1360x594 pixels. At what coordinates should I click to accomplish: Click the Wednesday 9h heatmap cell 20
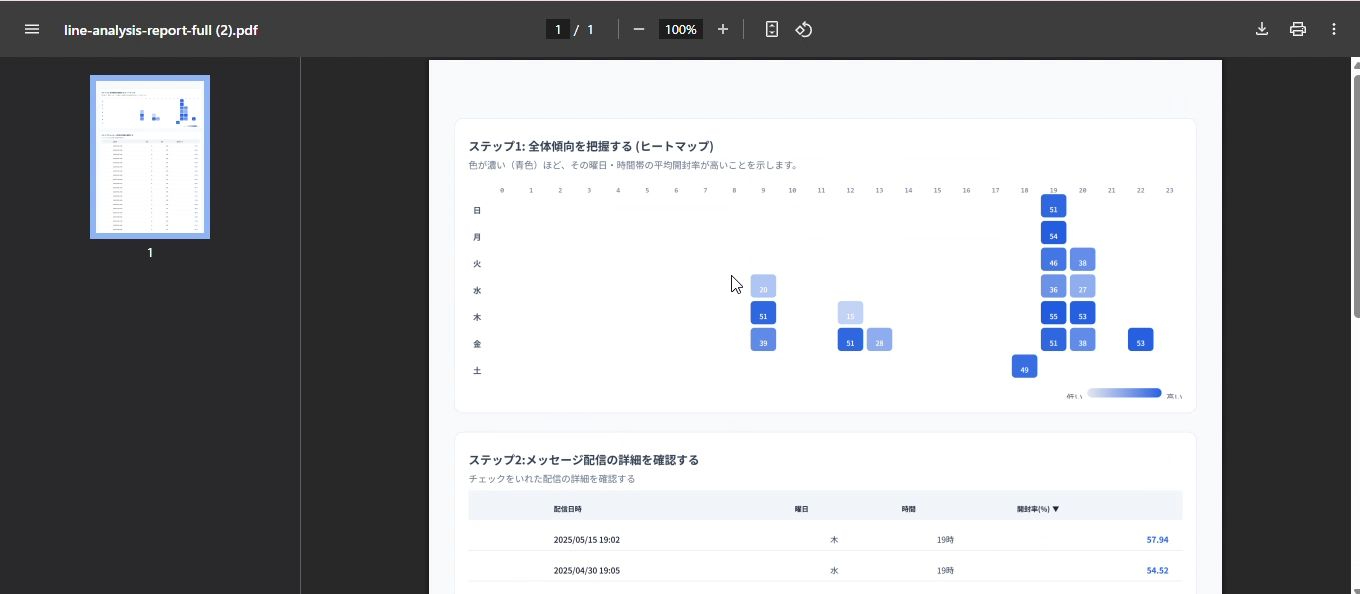[763, 286]
